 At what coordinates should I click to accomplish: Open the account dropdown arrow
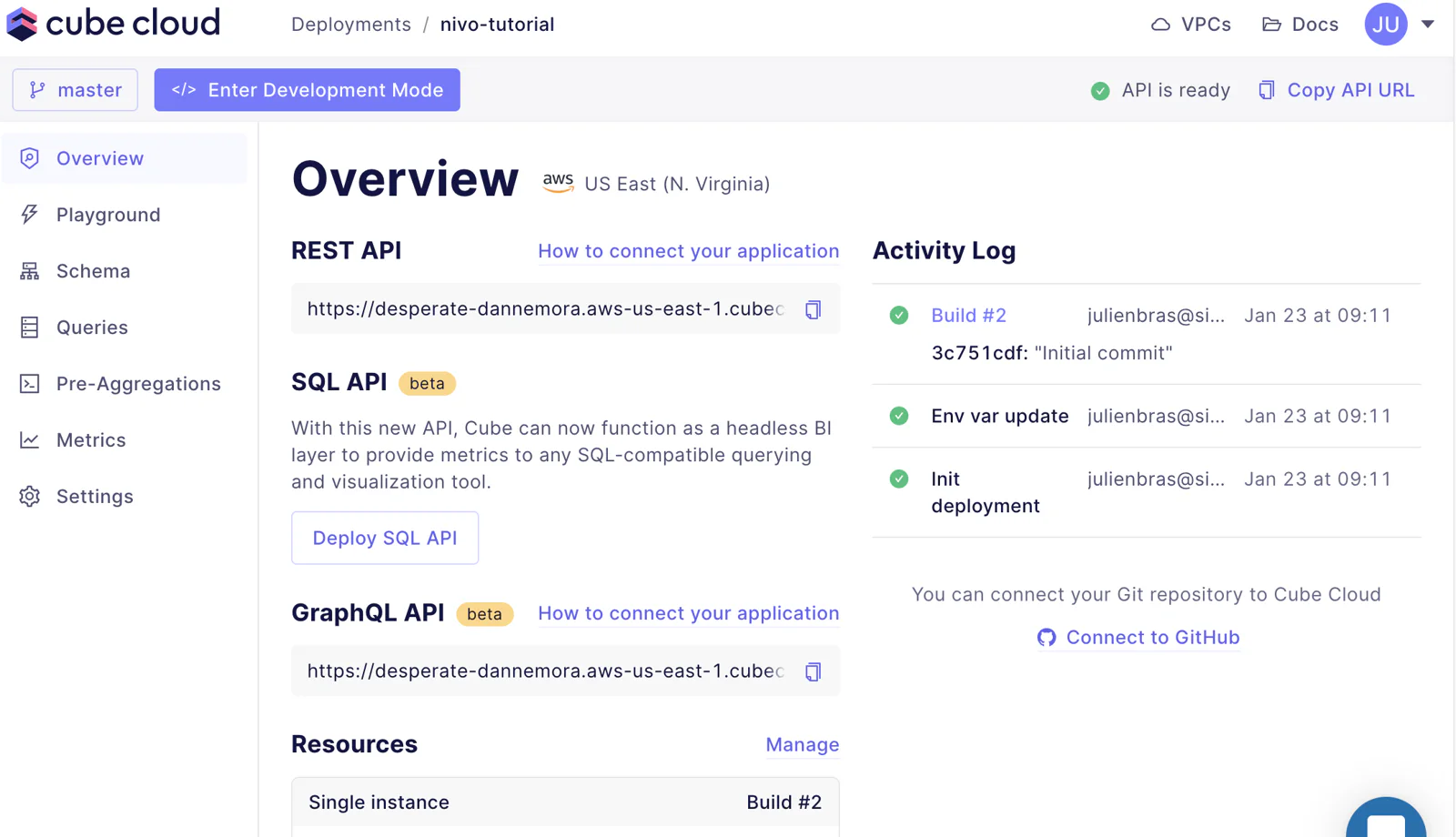(1428, 25)
